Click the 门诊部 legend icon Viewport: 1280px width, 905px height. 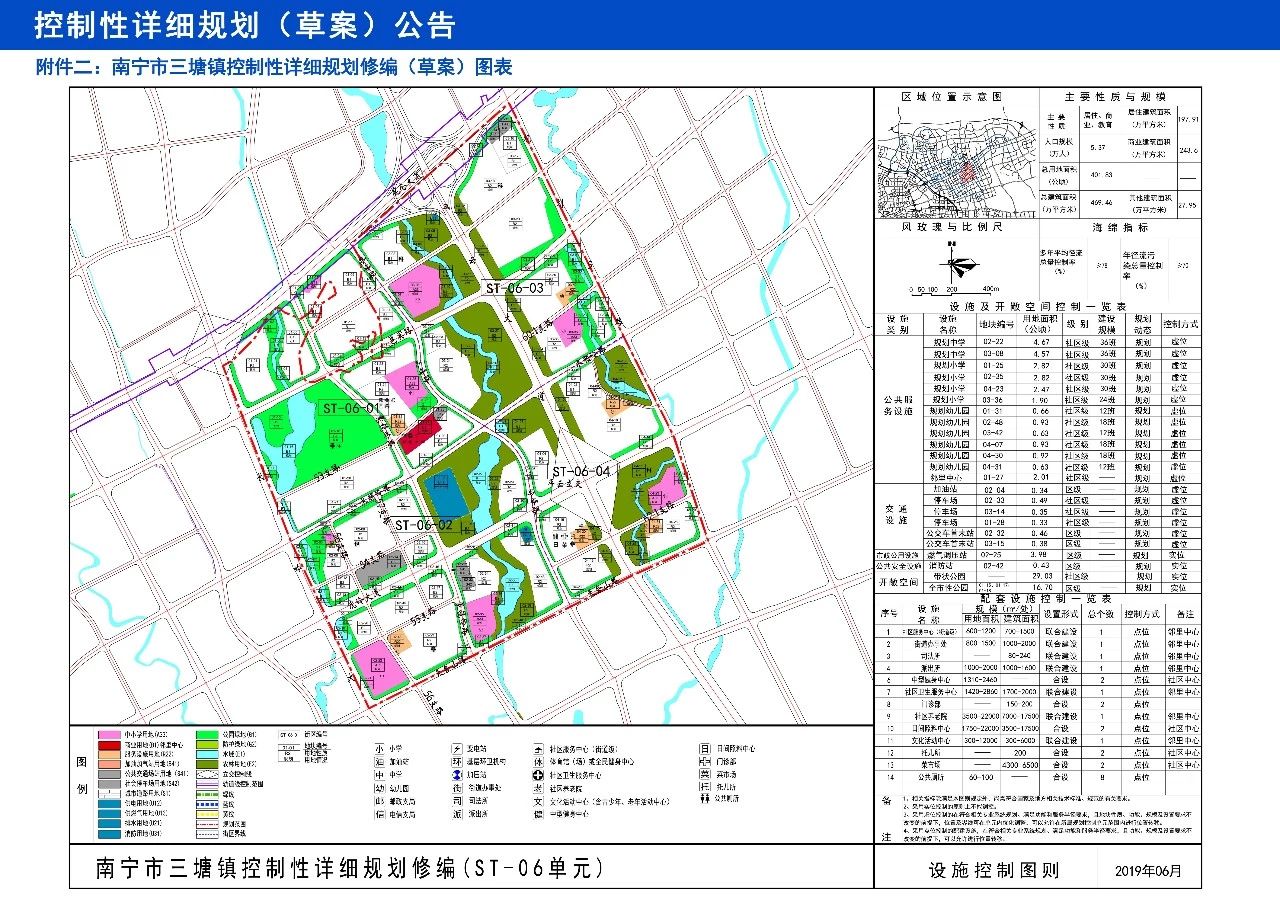(704, 762)
